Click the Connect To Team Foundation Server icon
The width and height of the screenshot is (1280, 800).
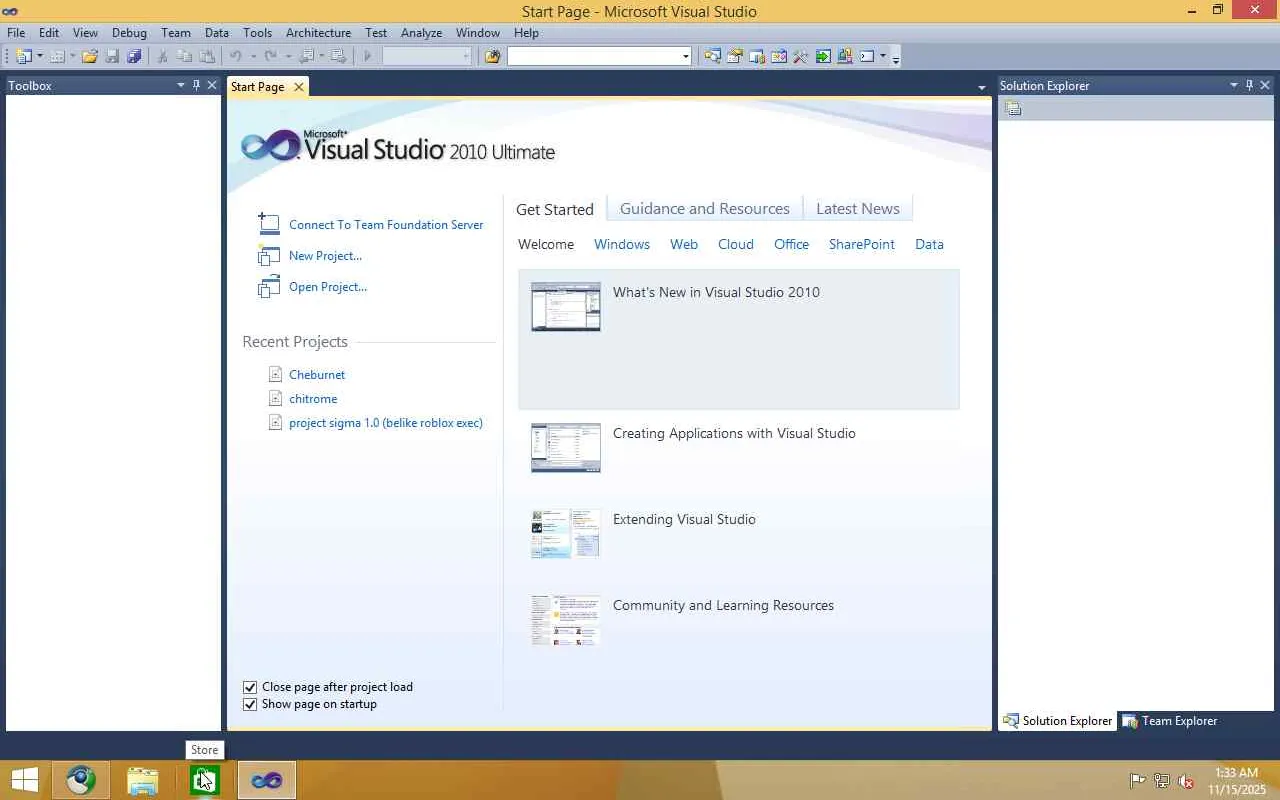coord(268,224)
